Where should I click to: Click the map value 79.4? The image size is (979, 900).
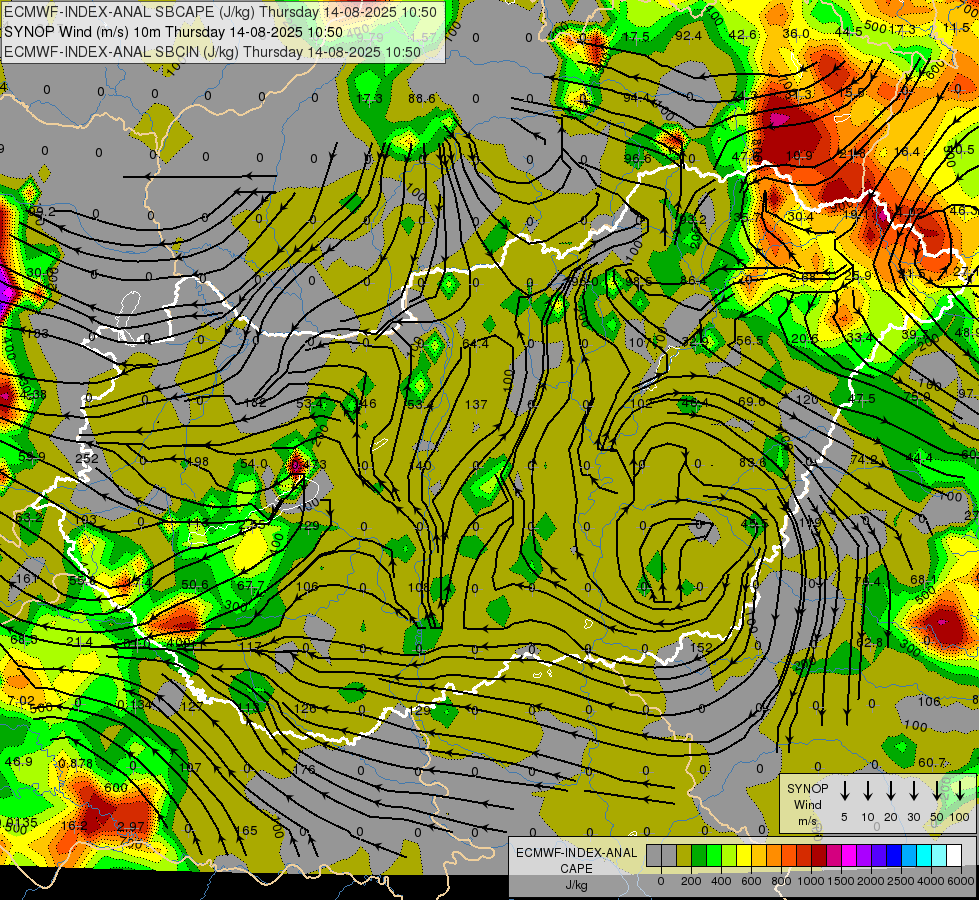(867, 582)
